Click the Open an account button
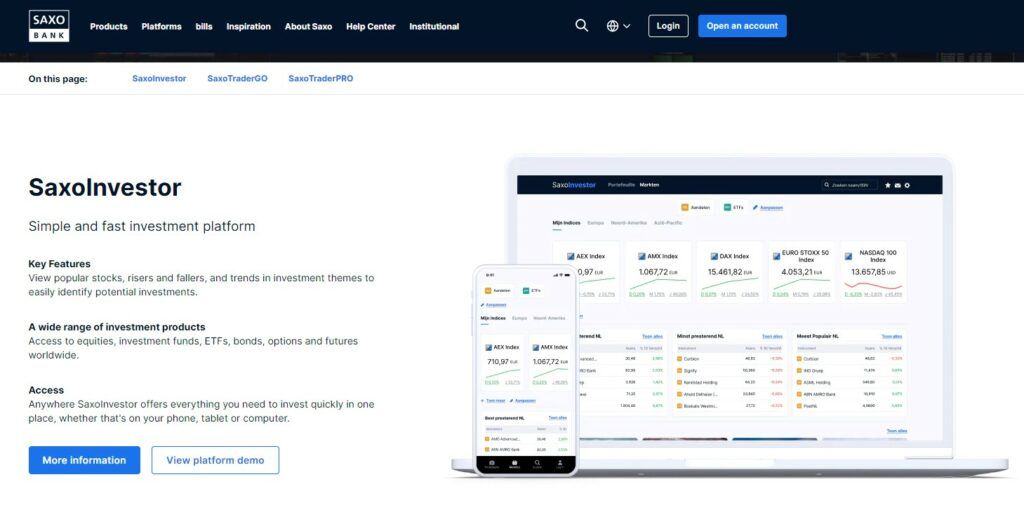 coord(742,26)
